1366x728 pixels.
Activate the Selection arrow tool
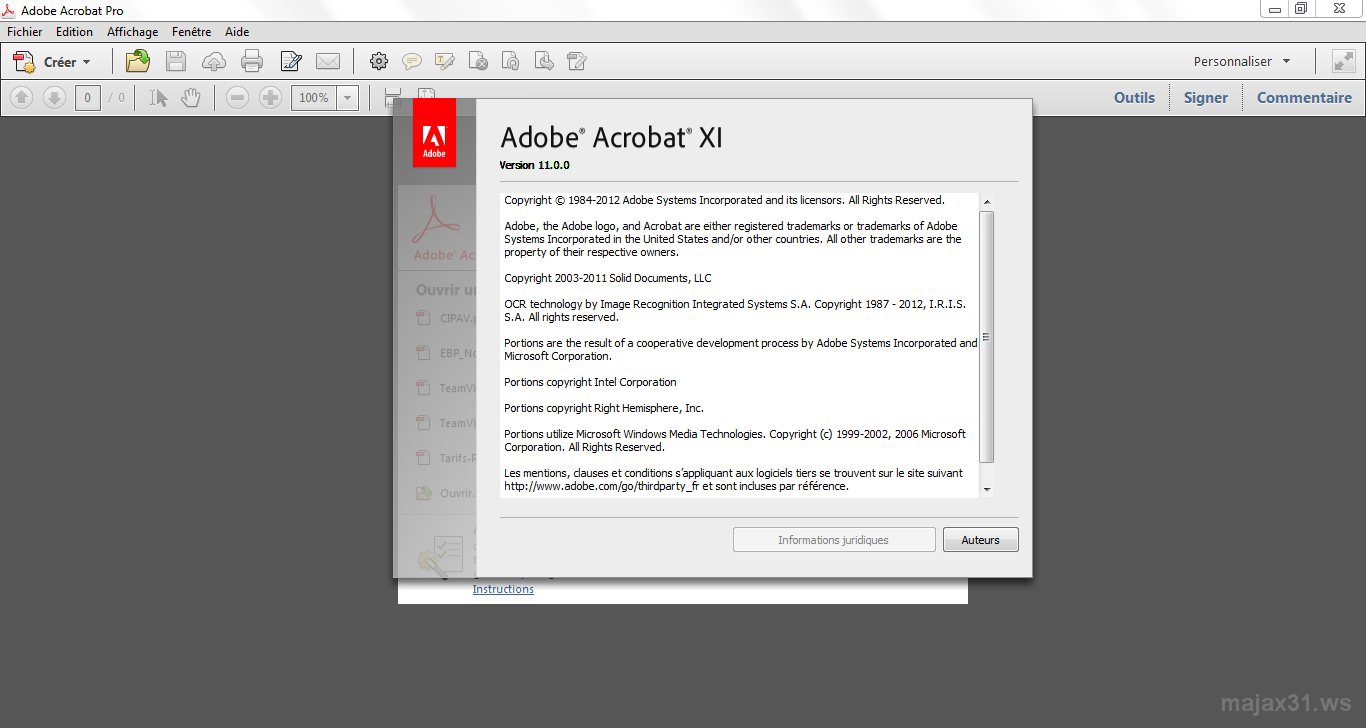[x=155, y=97]
